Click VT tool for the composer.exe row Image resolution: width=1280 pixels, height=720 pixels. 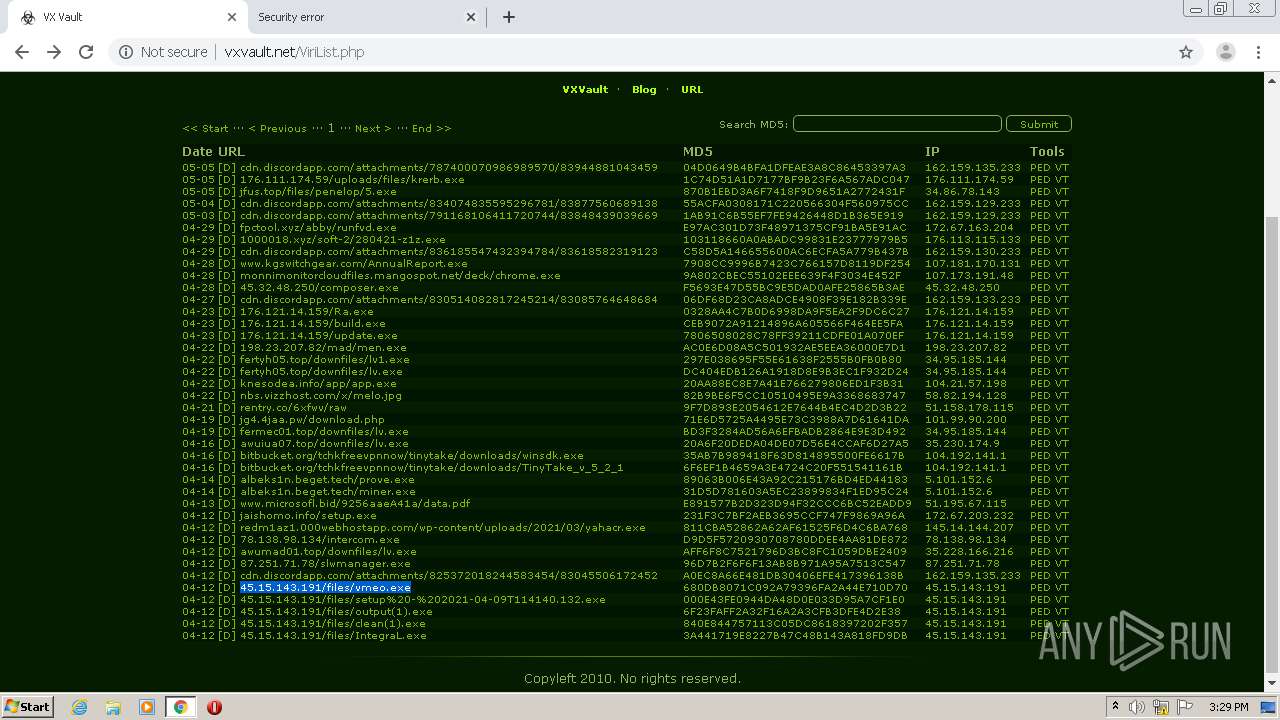1062,288
